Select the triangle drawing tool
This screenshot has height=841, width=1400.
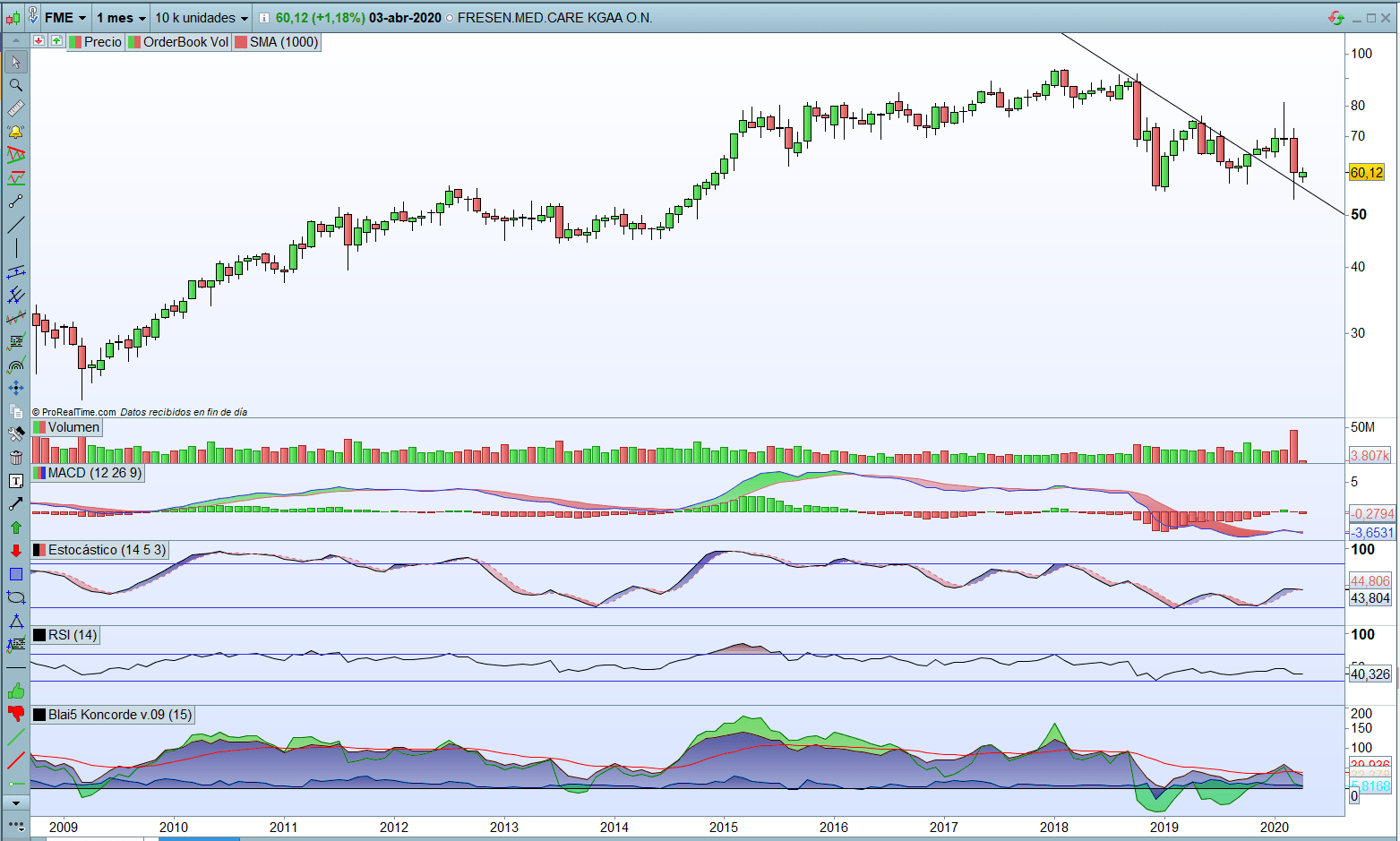[x=15, y=621]
